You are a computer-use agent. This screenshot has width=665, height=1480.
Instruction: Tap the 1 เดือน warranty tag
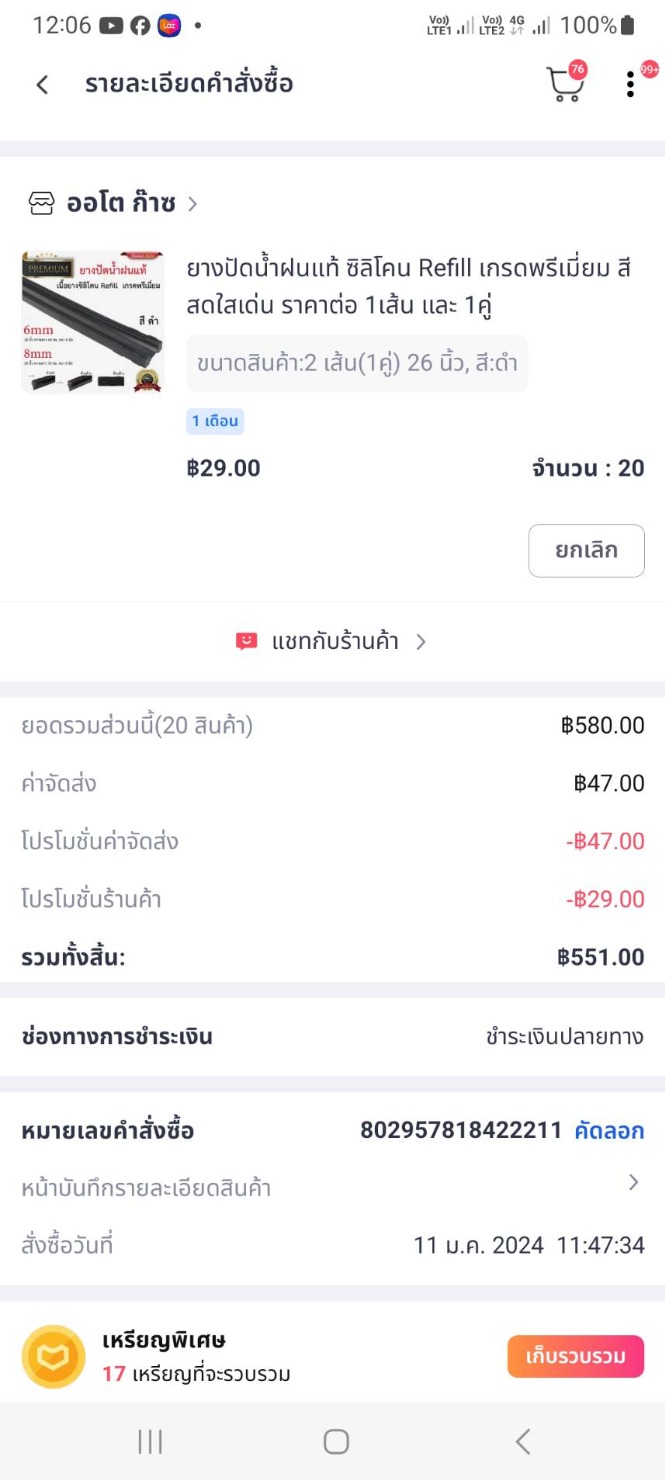click(x=215, y=421)
